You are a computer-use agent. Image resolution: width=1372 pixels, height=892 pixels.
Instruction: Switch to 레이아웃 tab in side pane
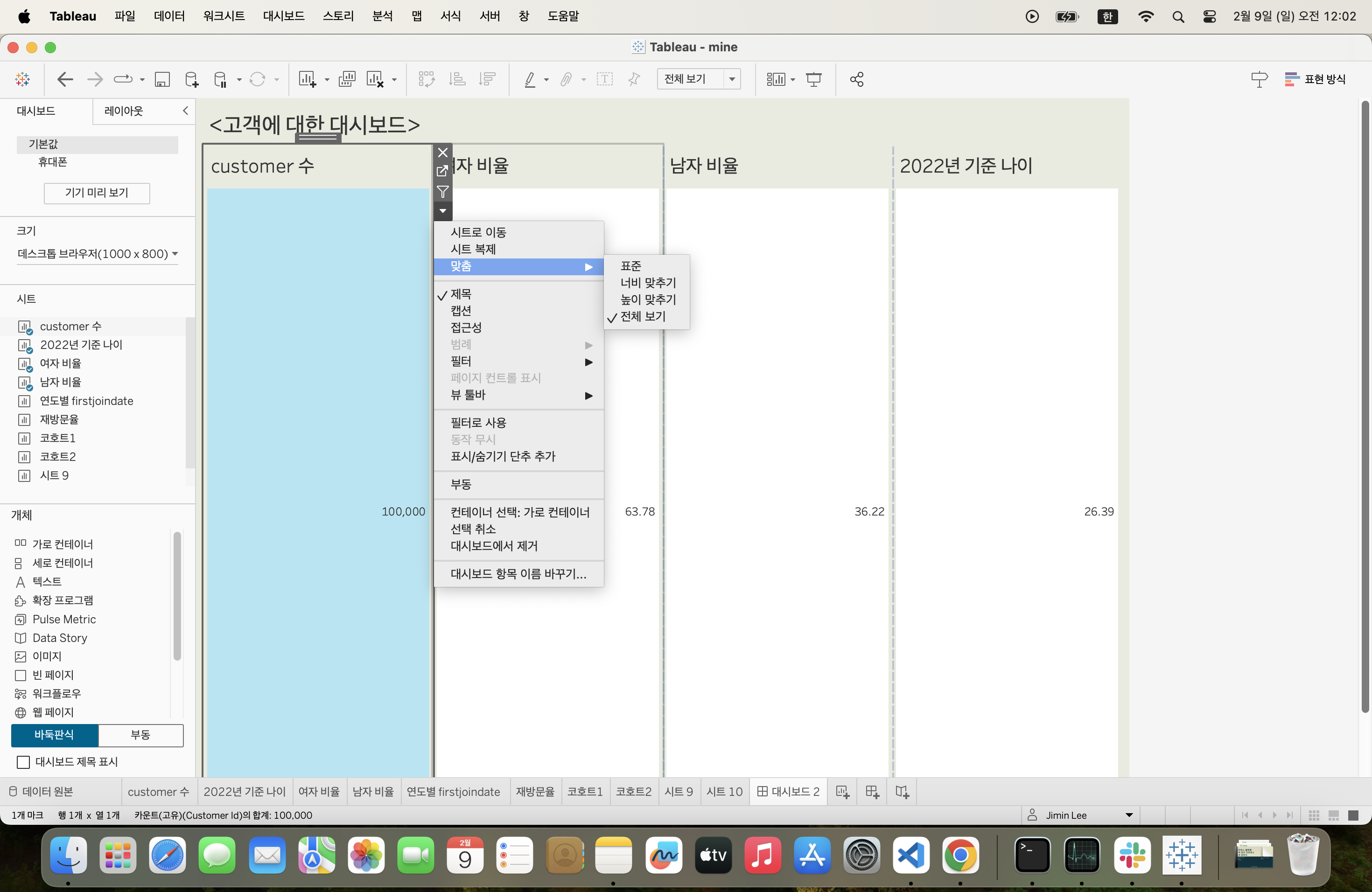[x=123, y=111]
